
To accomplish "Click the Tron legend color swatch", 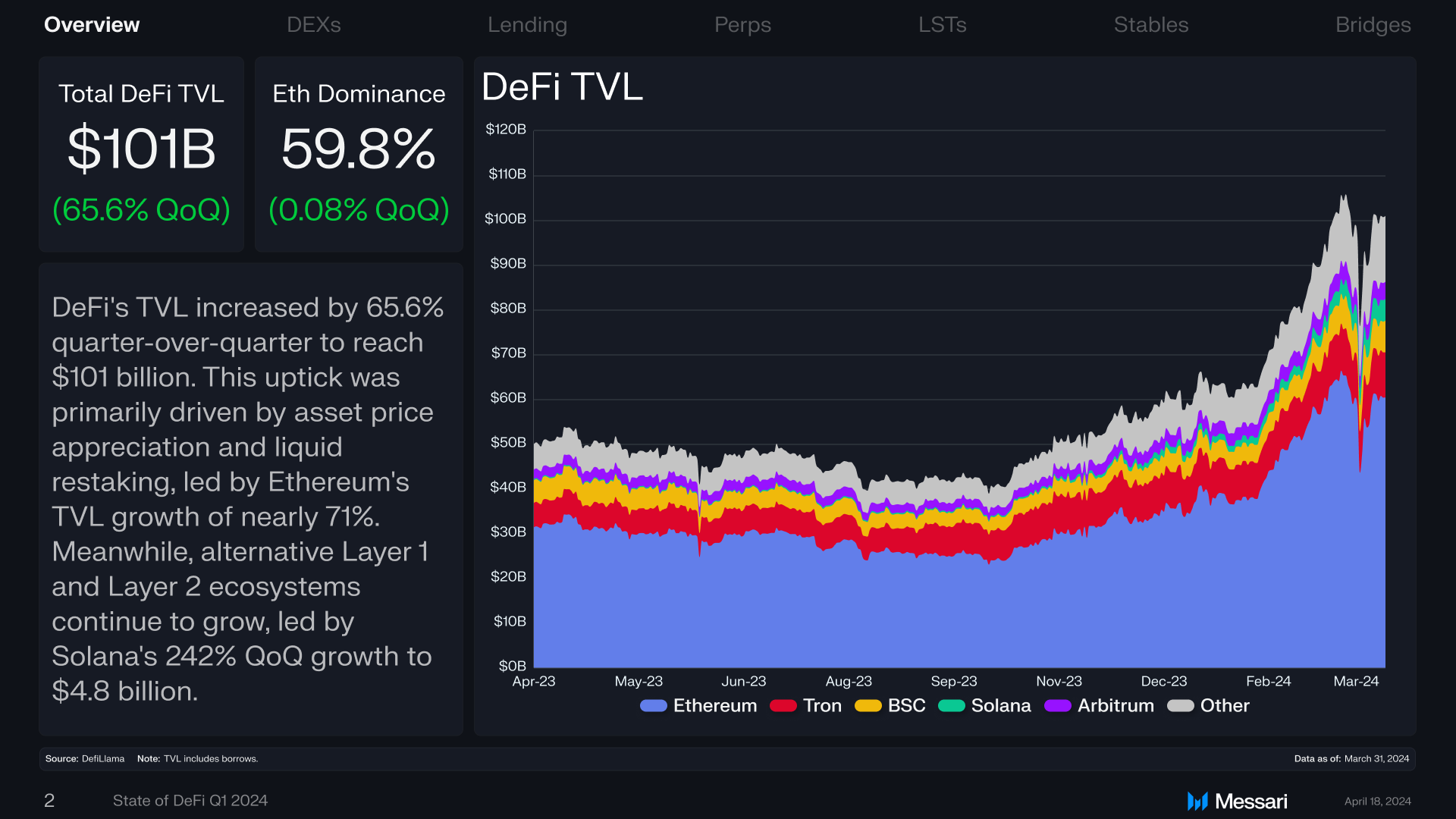I will [783, 706].
